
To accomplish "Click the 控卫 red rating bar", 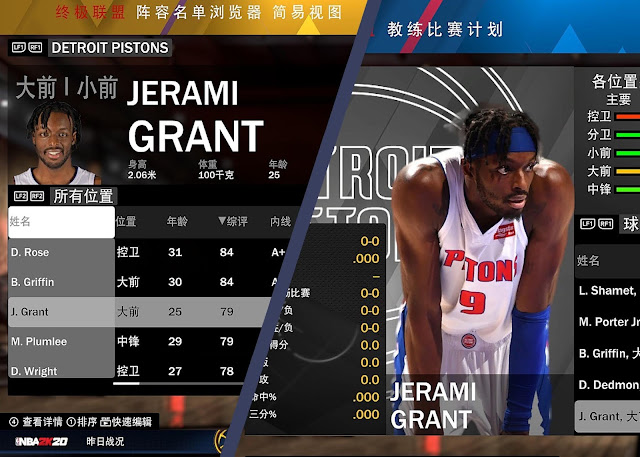I will pos(628,117).
